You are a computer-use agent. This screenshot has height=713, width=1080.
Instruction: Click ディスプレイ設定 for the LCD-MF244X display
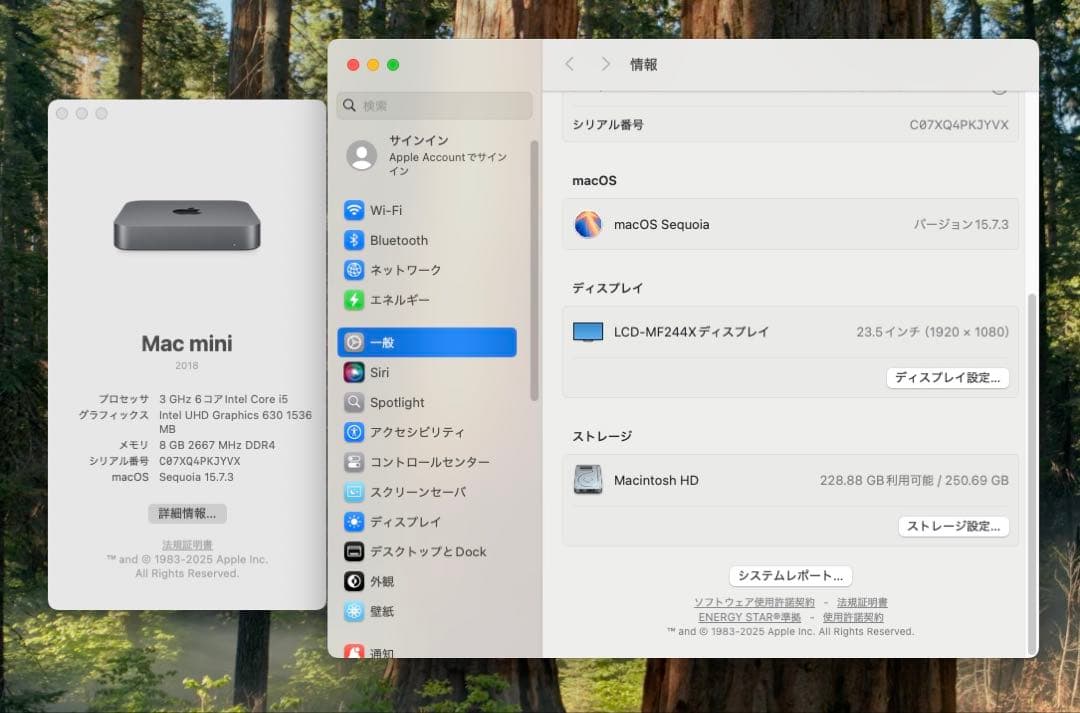coord(948,378)
